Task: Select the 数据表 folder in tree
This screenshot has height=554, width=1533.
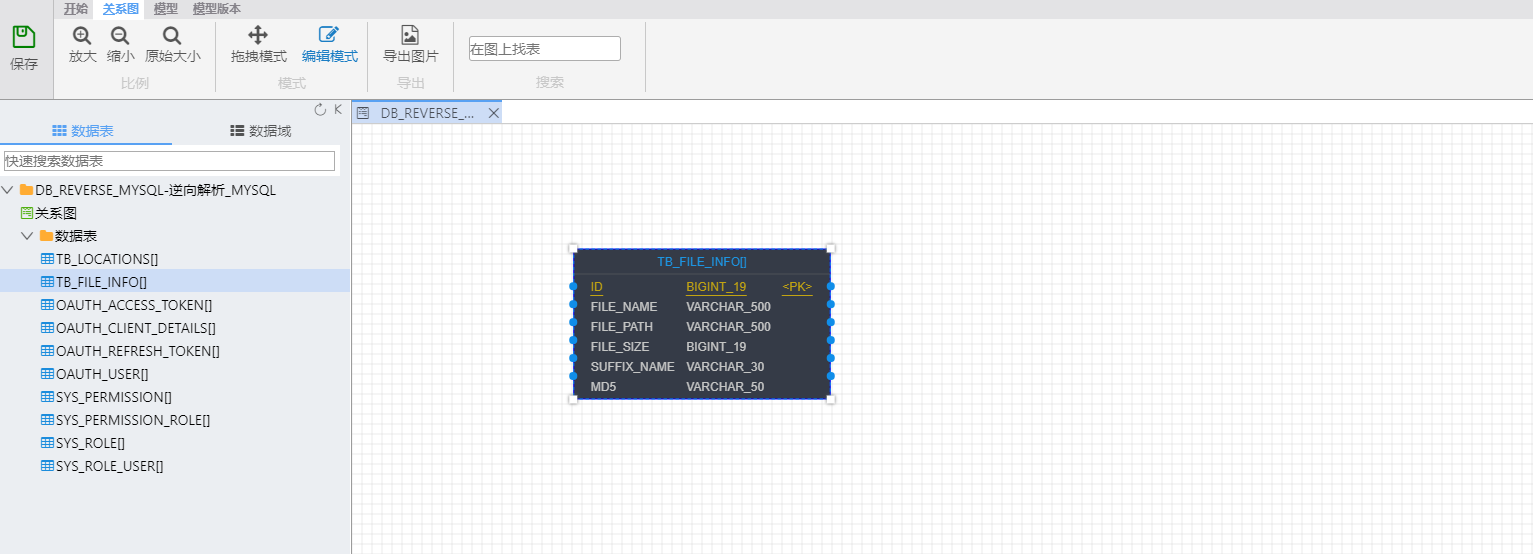Action: [76, 236]
